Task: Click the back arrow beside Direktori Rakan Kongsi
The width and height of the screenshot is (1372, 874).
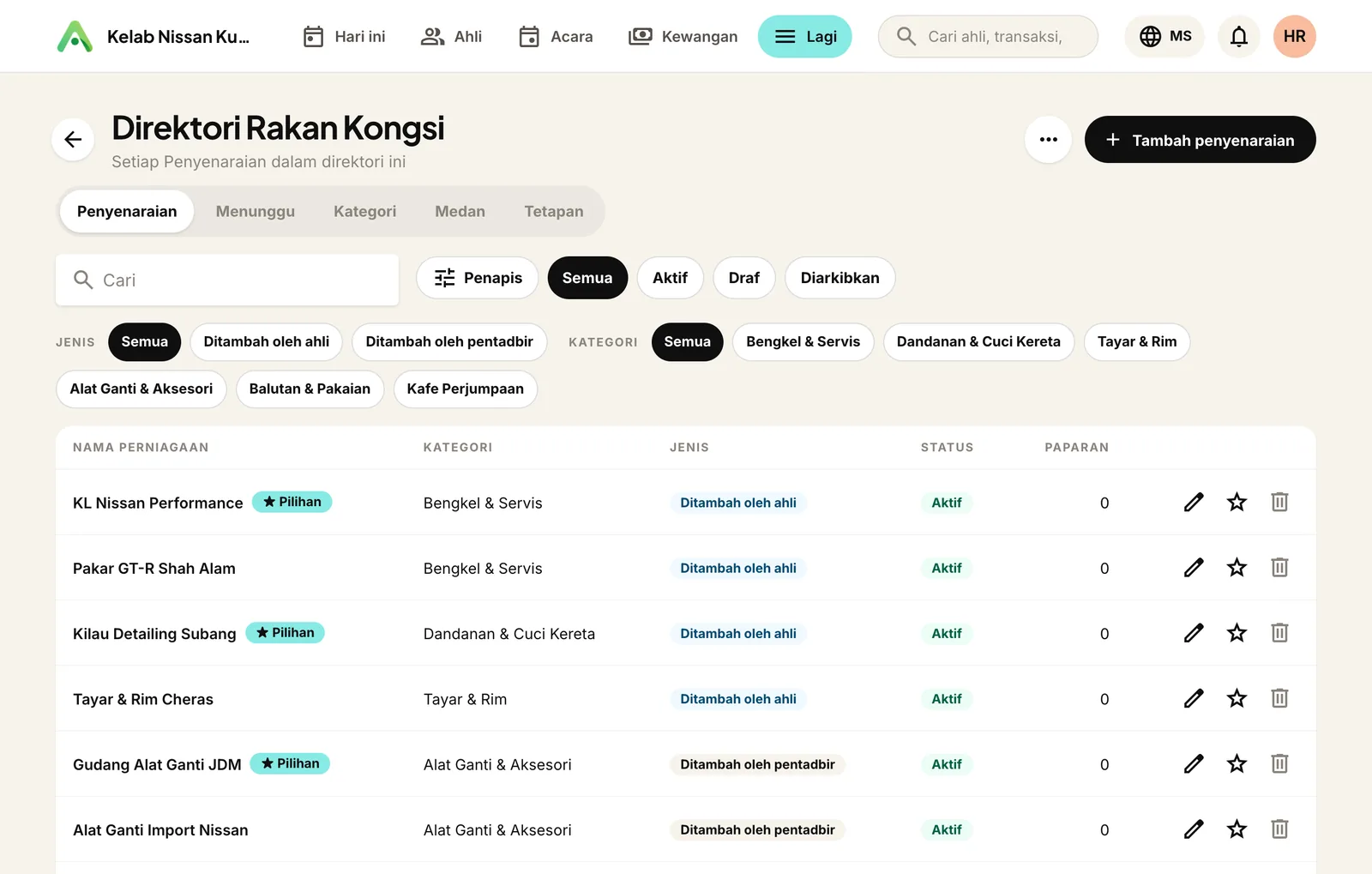Action: point(73,139)
